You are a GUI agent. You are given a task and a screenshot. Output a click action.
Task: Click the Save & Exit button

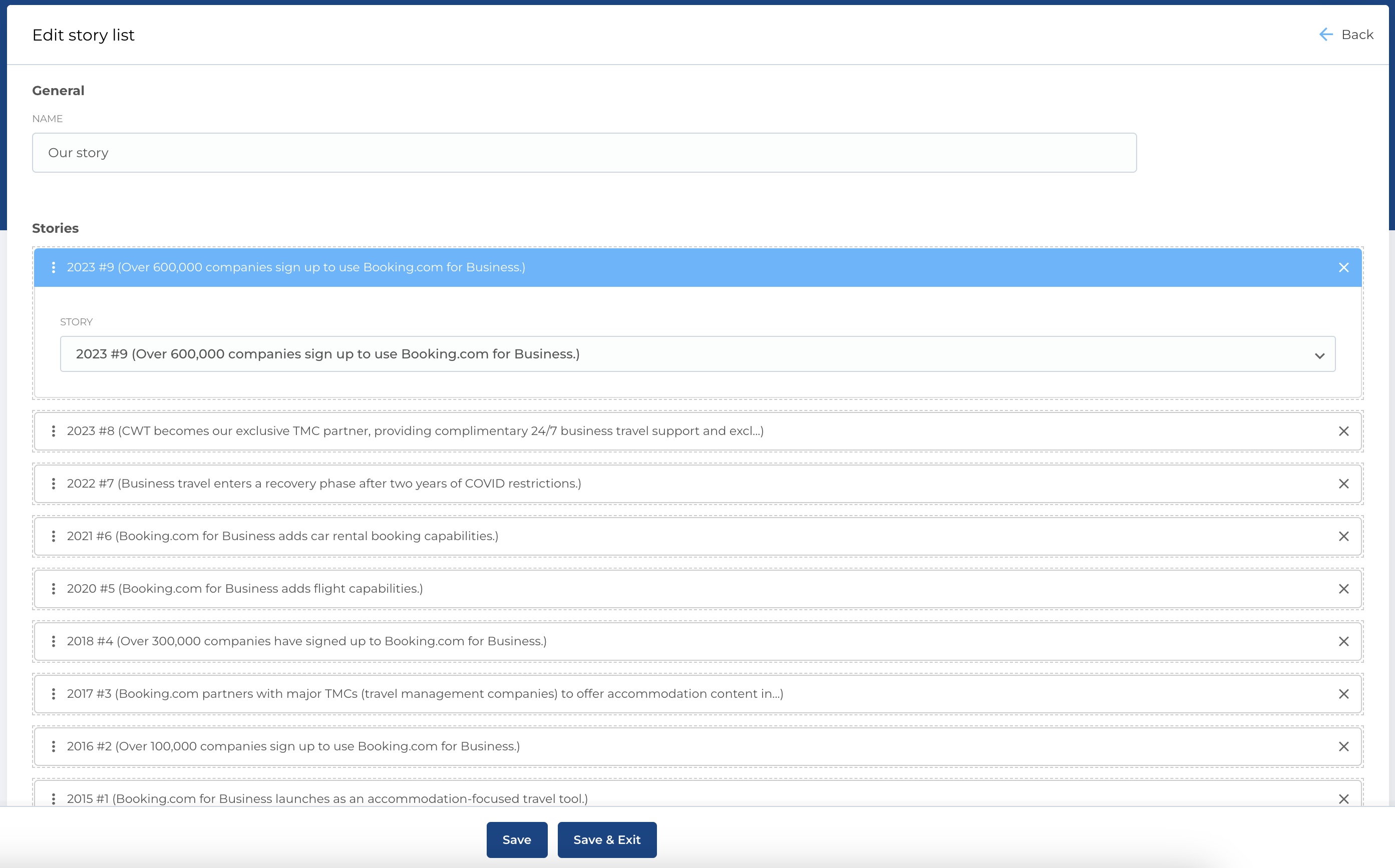[x=607, y=840]
